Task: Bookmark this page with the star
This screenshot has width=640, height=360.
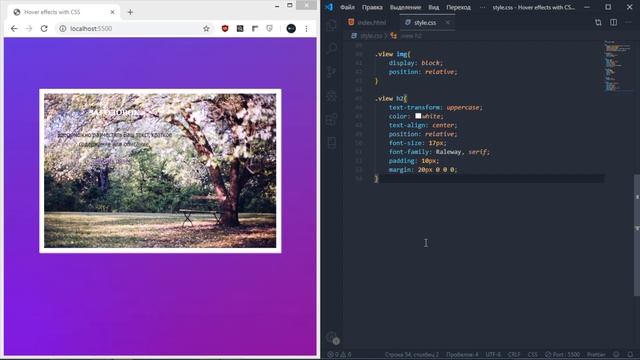Action: (x=207, y=29)
